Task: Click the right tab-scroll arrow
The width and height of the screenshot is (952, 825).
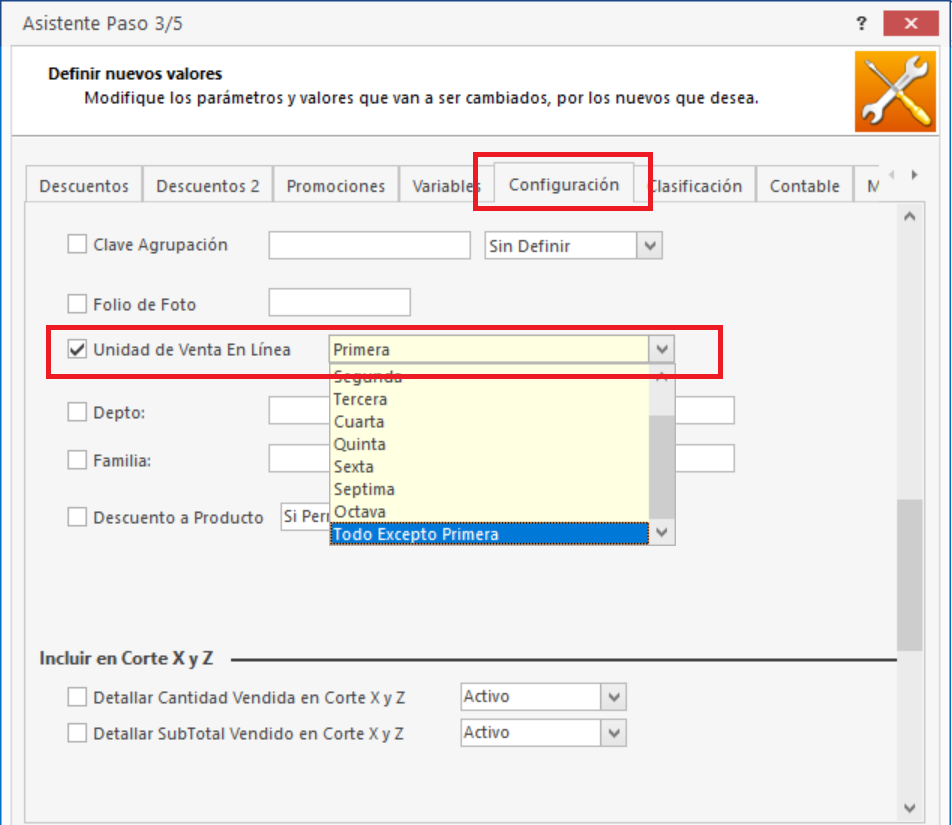Action: [914, 173]
